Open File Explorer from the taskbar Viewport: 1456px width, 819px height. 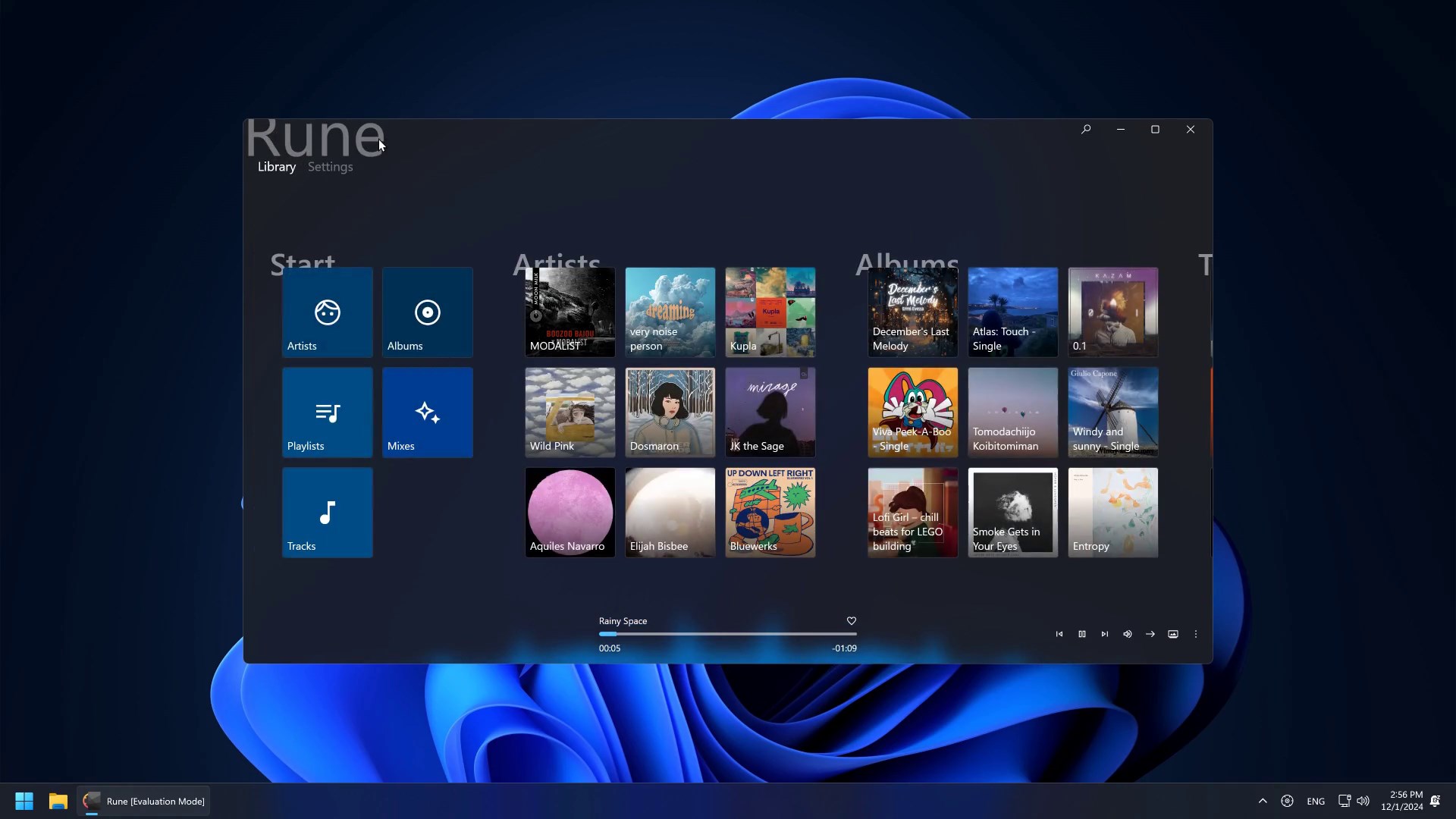pos(58,801)
